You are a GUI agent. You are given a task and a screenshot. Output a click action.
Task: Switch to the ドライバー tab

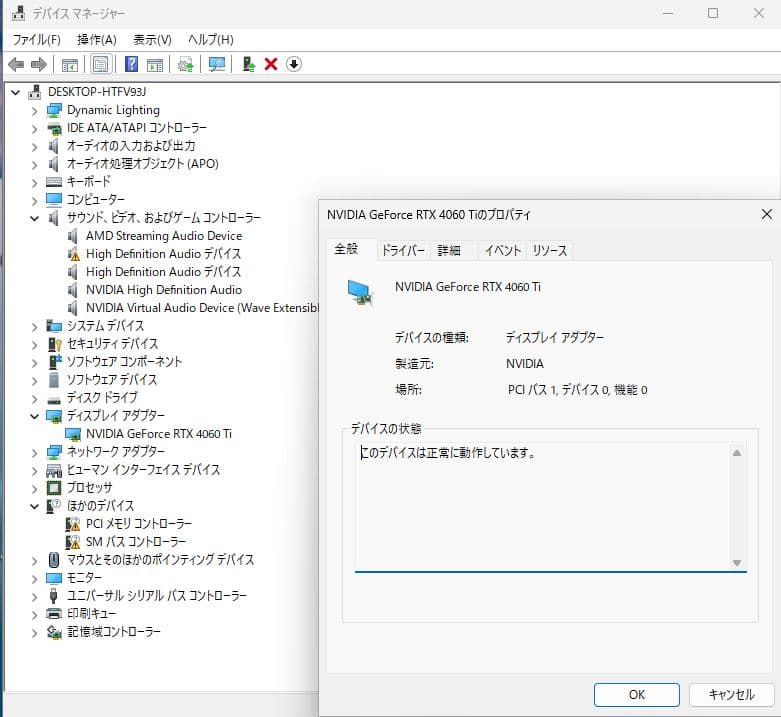click(403, 250)
